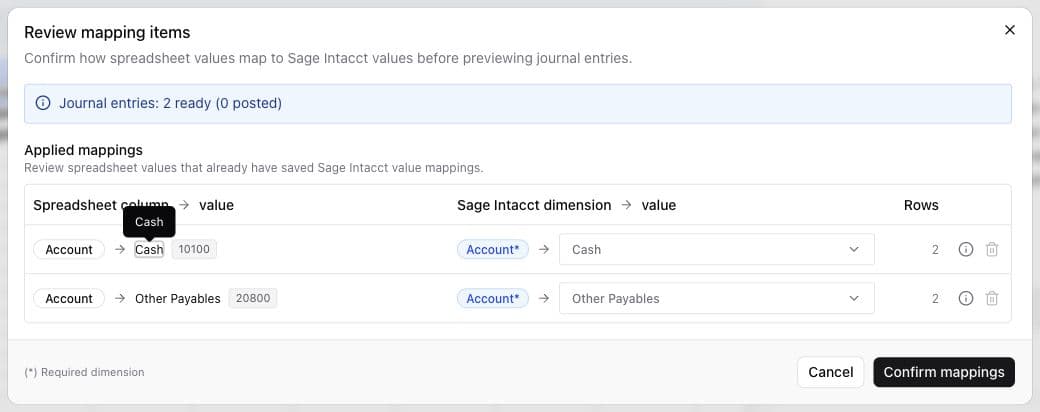Click the info icon in the journal entries banner

43,103
